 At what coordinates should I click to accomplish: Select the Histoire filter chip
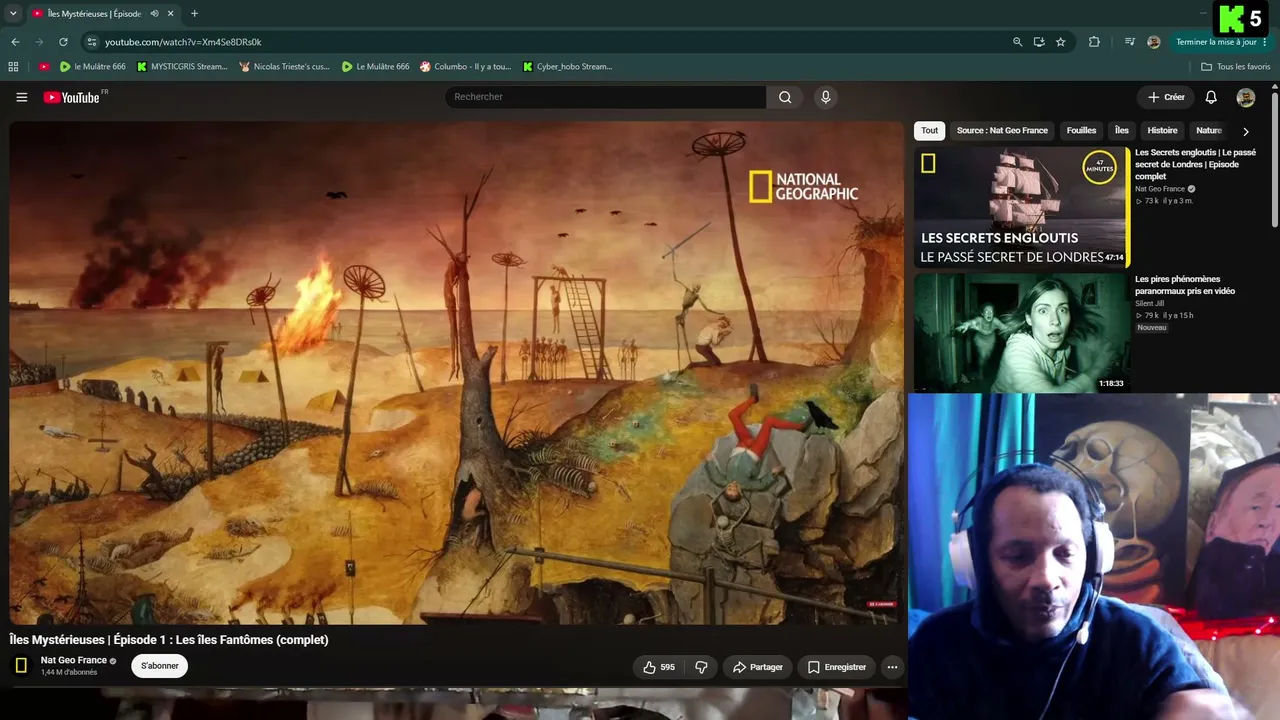point(1162,131)
